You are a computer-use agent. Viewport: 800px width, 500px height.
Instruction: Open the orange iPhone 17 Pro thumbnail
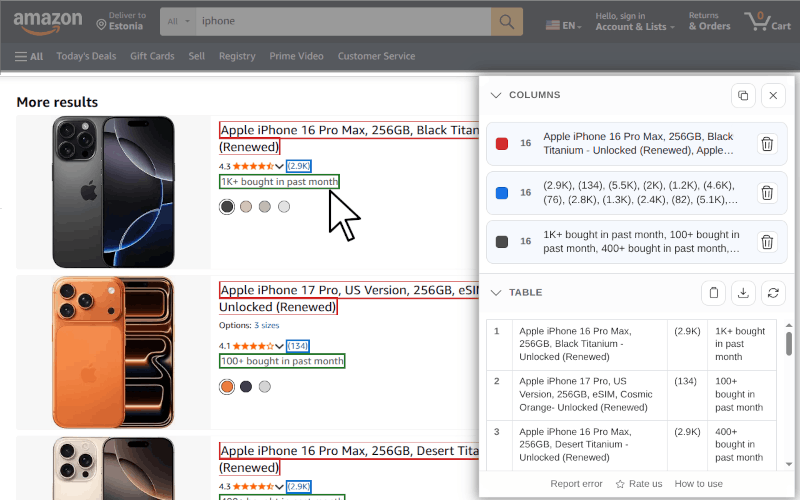113,352
